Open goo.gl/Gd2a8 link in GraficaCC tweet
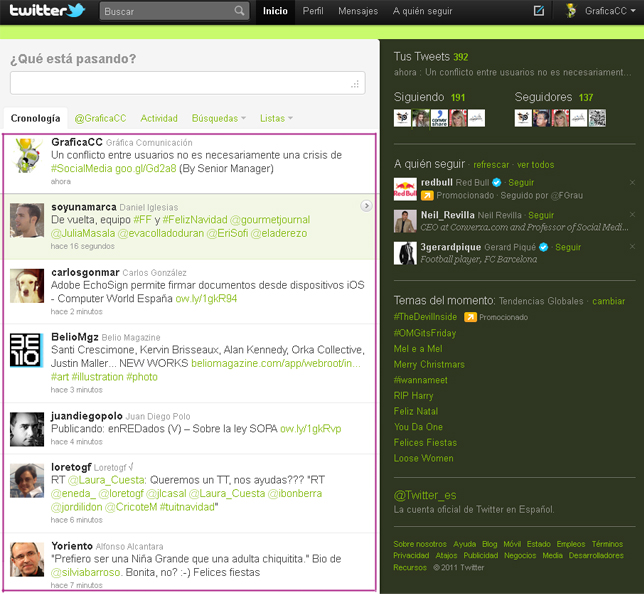The height and width of the screenshot is (594, 644). (145, 168)
